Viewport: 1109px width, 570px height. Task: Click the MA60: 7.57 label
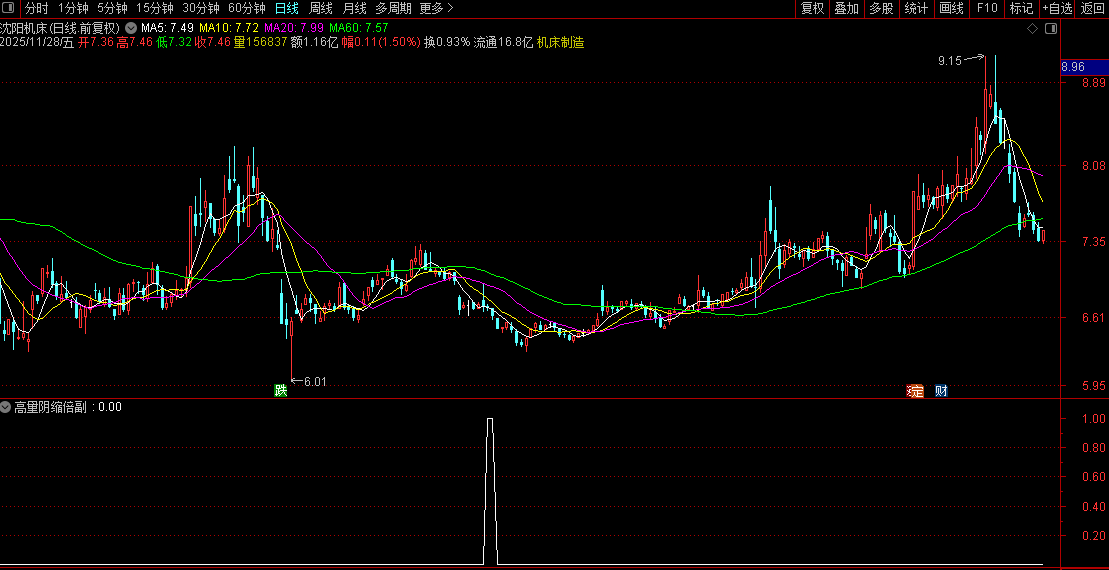[x=359, y=28]
